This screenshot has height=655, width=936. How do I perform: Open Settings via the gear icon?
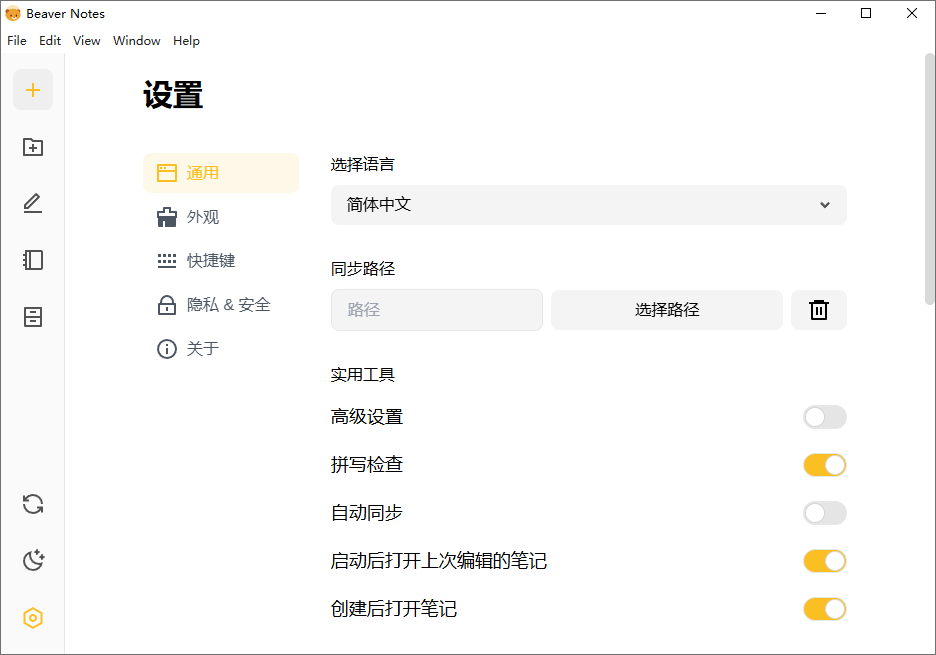point(33,618)
